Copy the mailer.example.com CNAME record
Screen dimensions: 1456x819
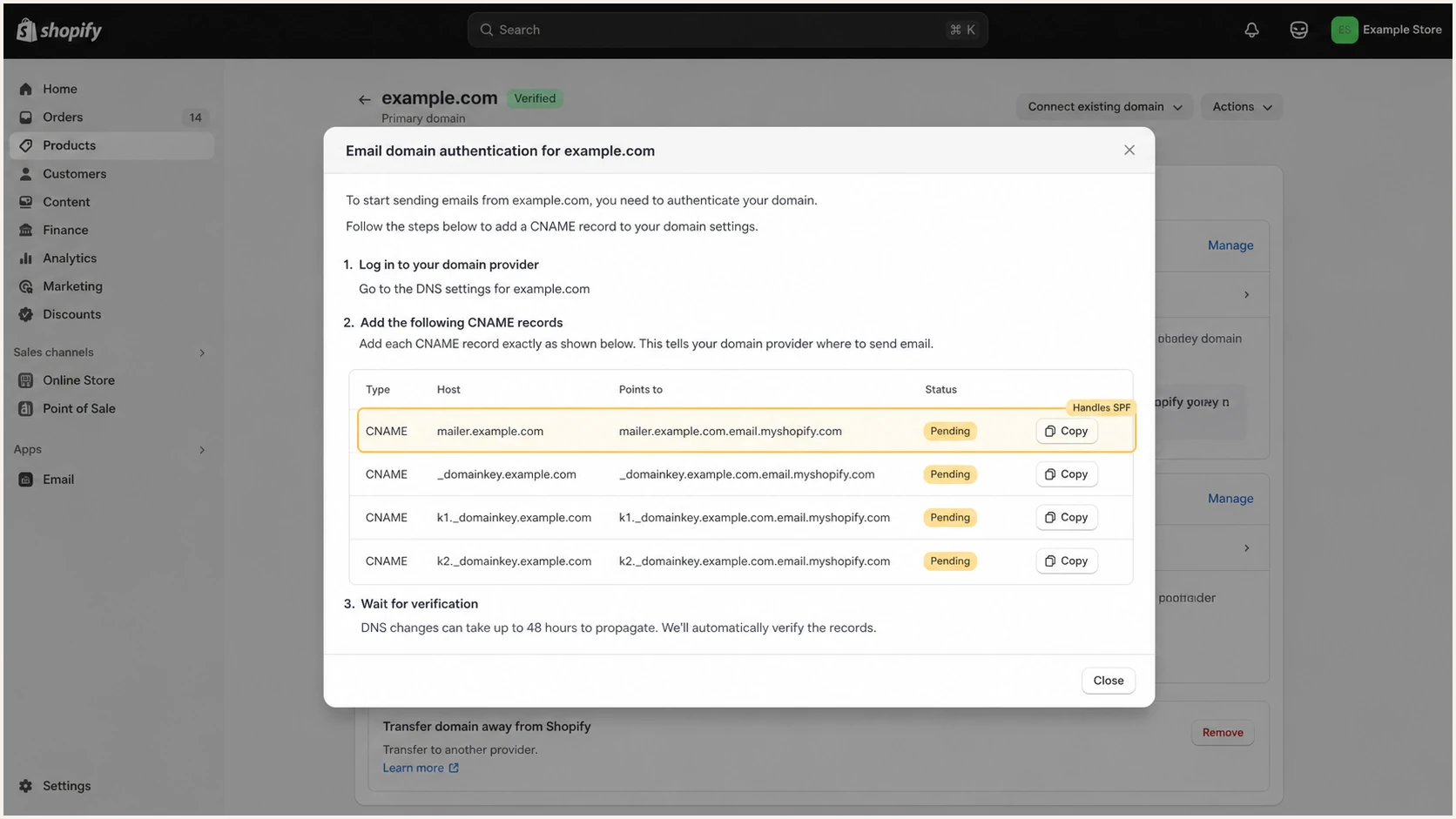[1066, 431]
